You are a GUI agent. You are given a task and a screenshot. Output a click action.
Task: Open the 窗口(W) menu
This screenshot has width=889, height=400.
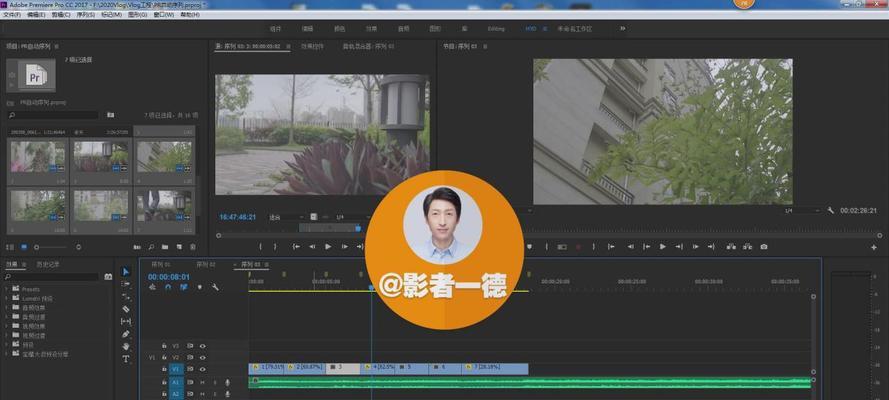[x=162, y=14]
